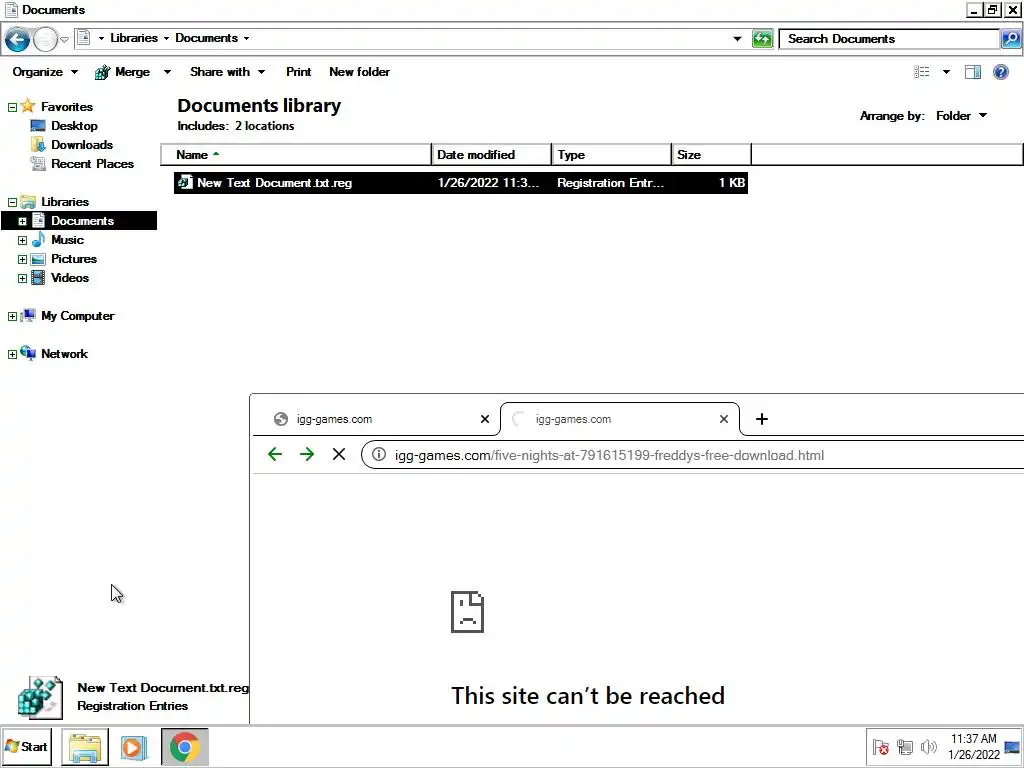Viewport: 1024px width, 768px height.
Task: Open the More view options dropdown arrow
Action: 946,72
